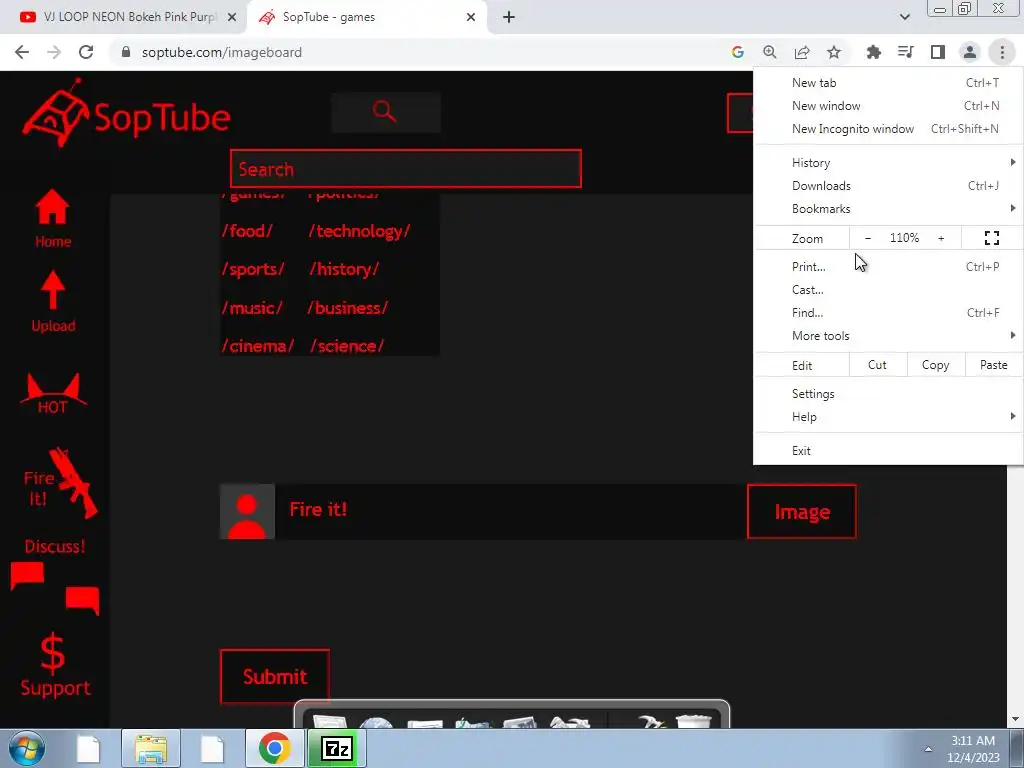Open the file explorer taskbar icon
Viewport: 1024px width, 768px height.
(x=151, y=748)
